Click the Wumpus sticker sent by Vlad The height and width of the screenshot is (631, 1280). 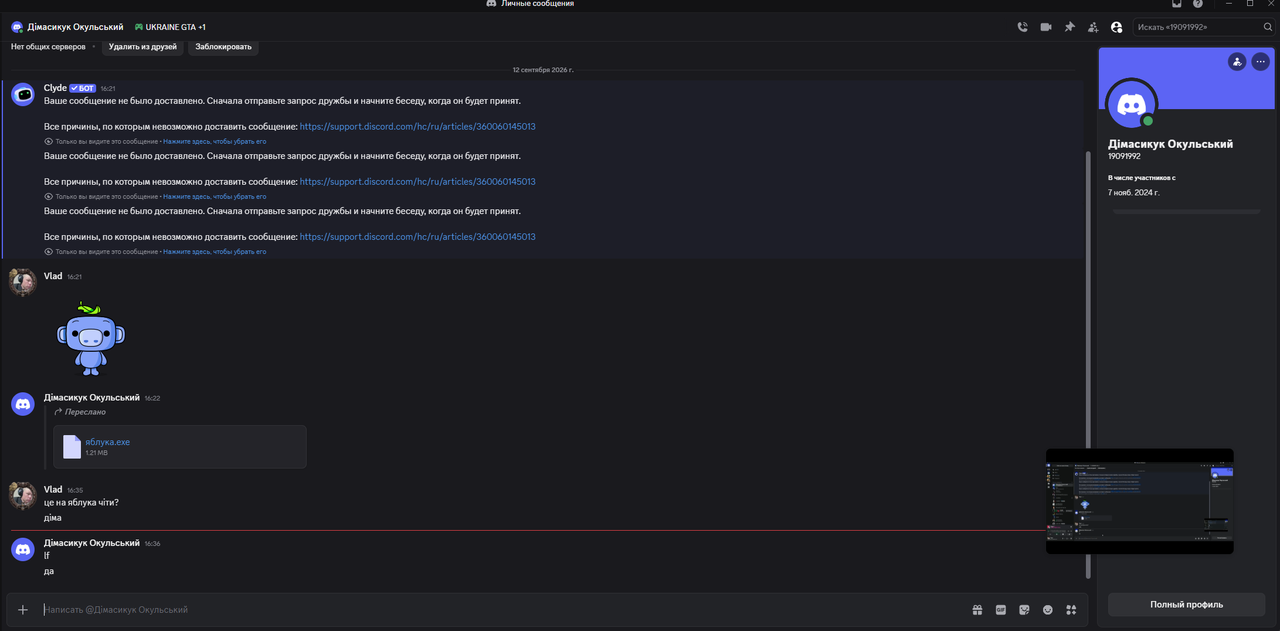coord(90,339)
